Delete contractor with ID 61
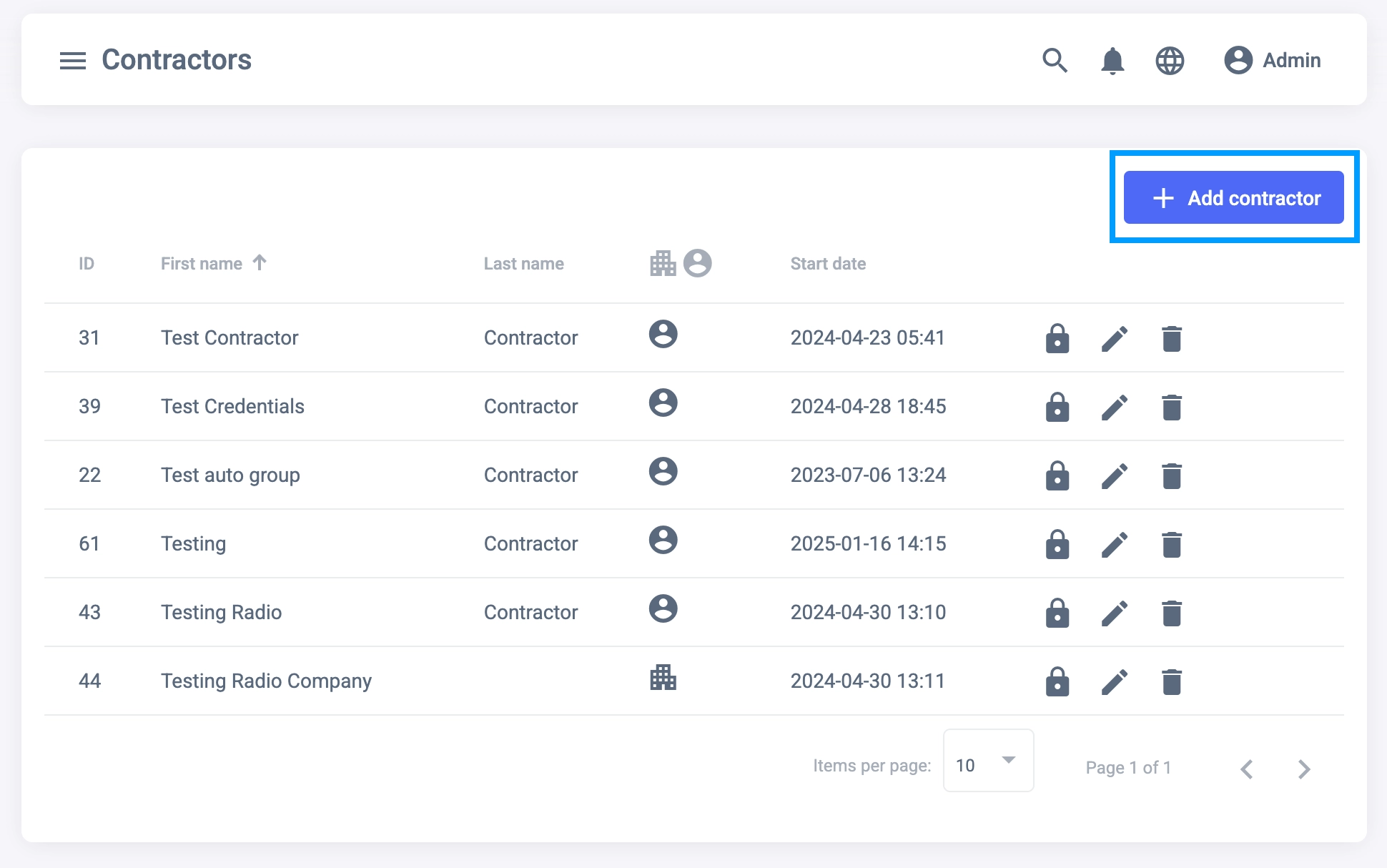The image size is (1387, 868). (x=1171, y=544)
